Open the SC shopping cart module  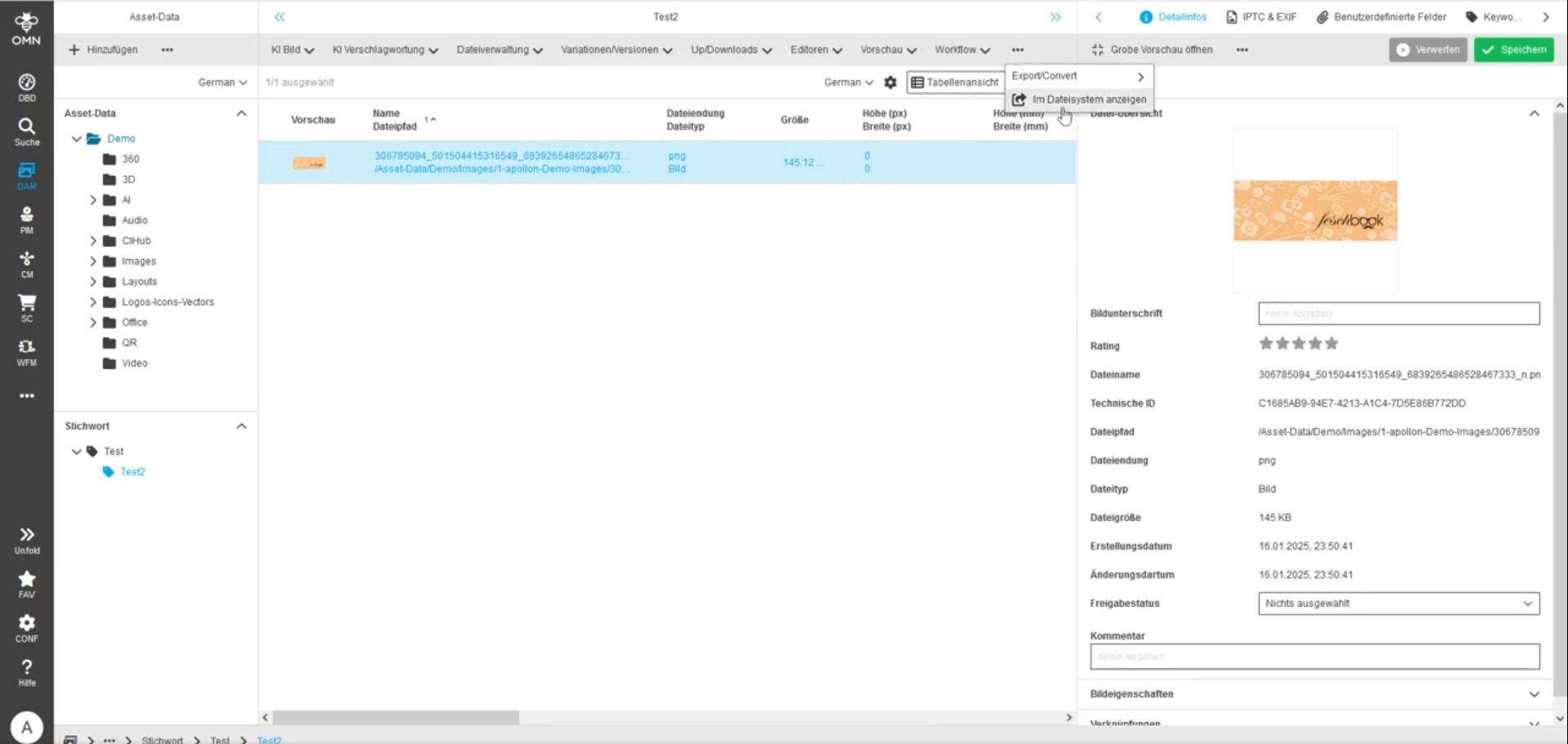[27, 308]
